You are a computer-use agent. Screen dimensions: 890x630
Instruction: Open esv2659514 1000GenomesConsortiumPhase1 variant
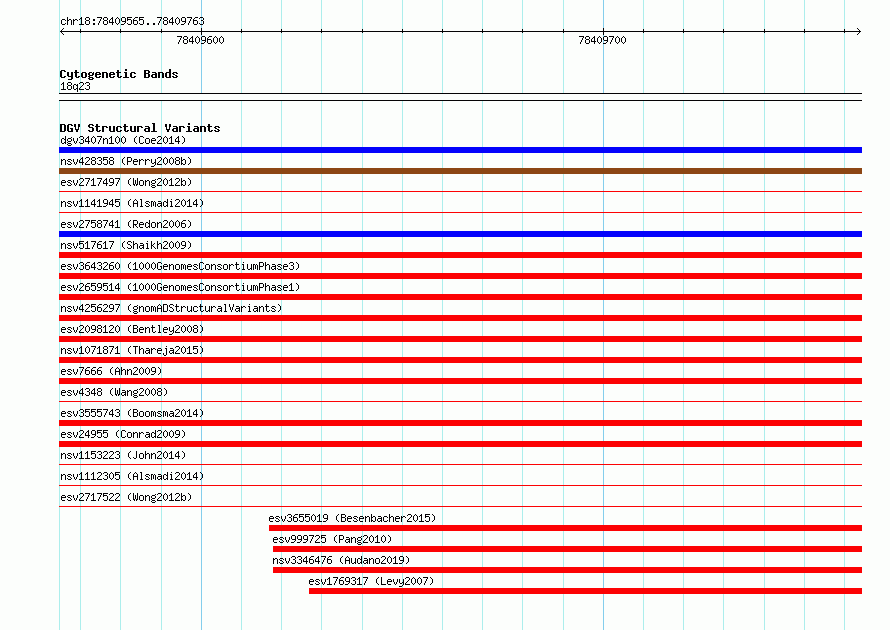click(x=180, y=287)
